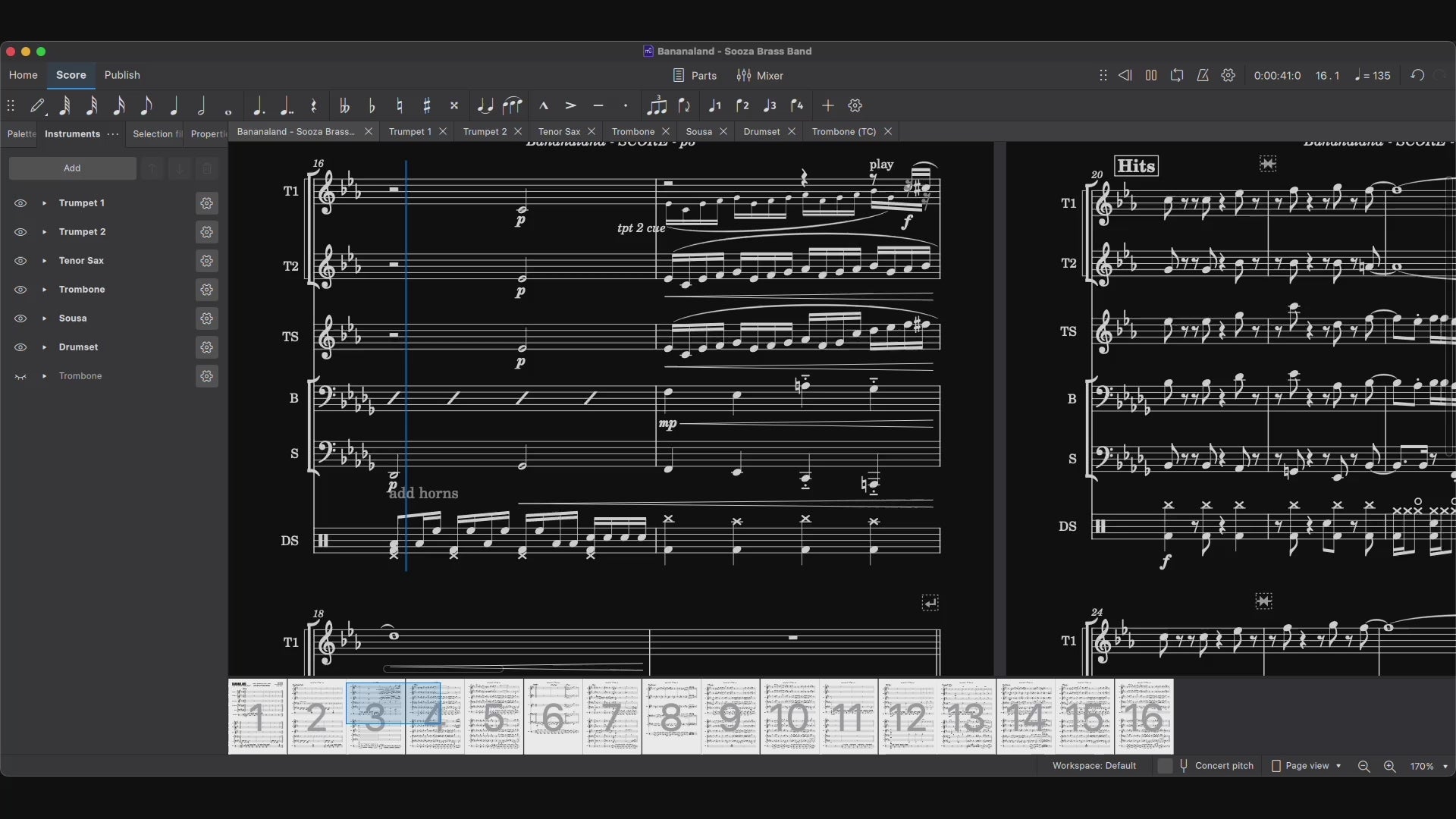The height and width of the screenshot is (819, 1456).
Task: Select the tie tool in toolbar
Action: point(485,106)
